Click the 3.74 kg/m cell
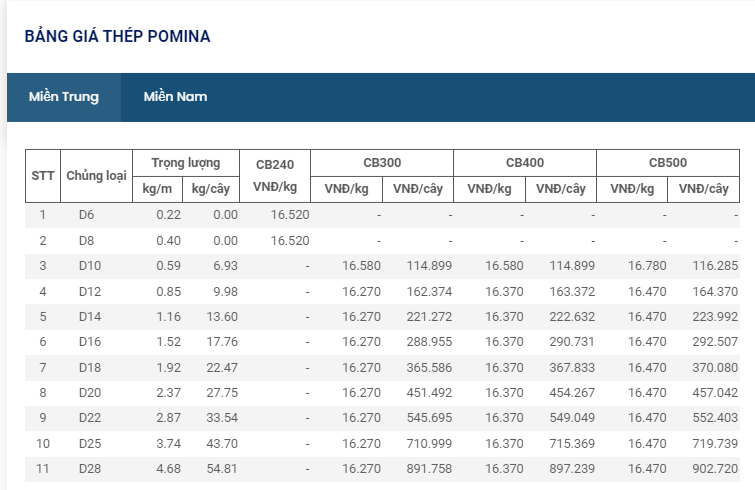The image size is (755, 490). 168,443
